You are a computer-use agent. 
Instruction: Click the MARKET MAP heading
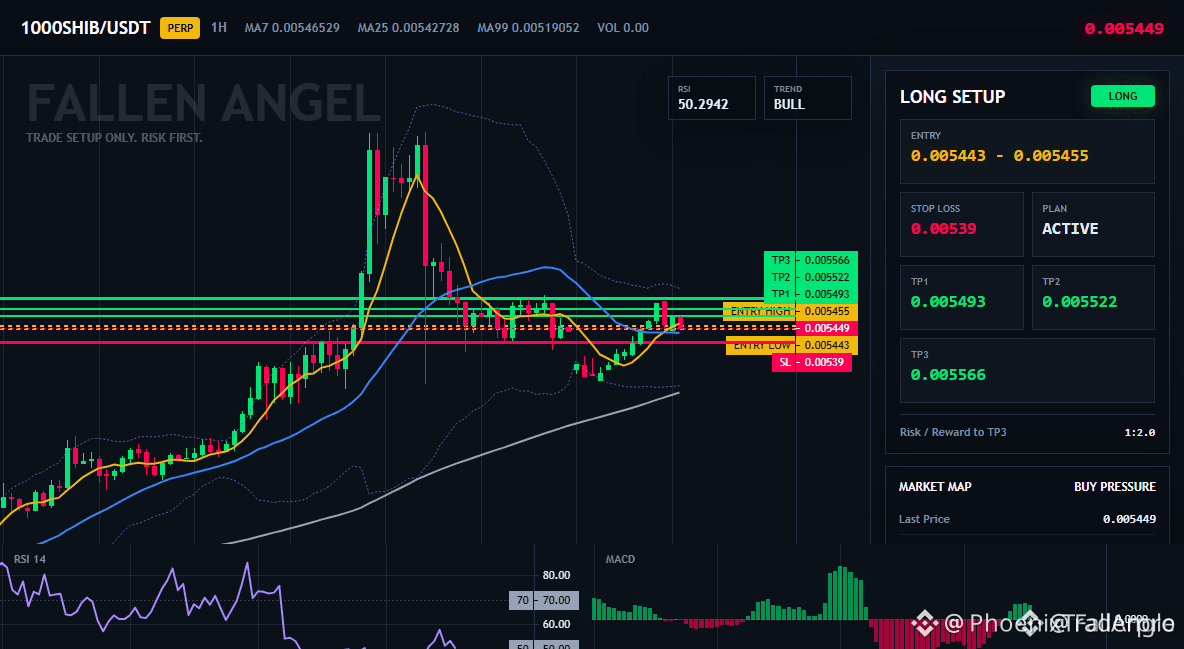(x=935, y=487)
